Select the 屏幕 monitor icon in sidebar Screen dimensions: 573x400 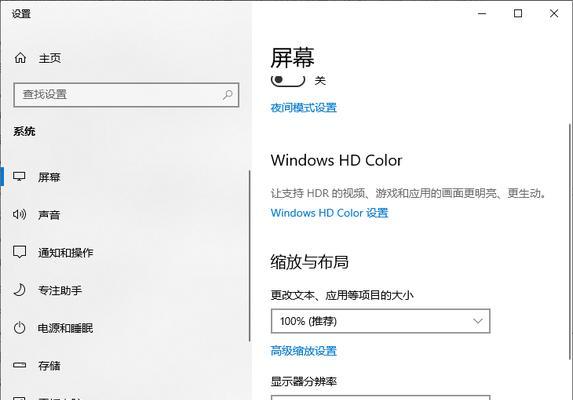tap(19, 177)
